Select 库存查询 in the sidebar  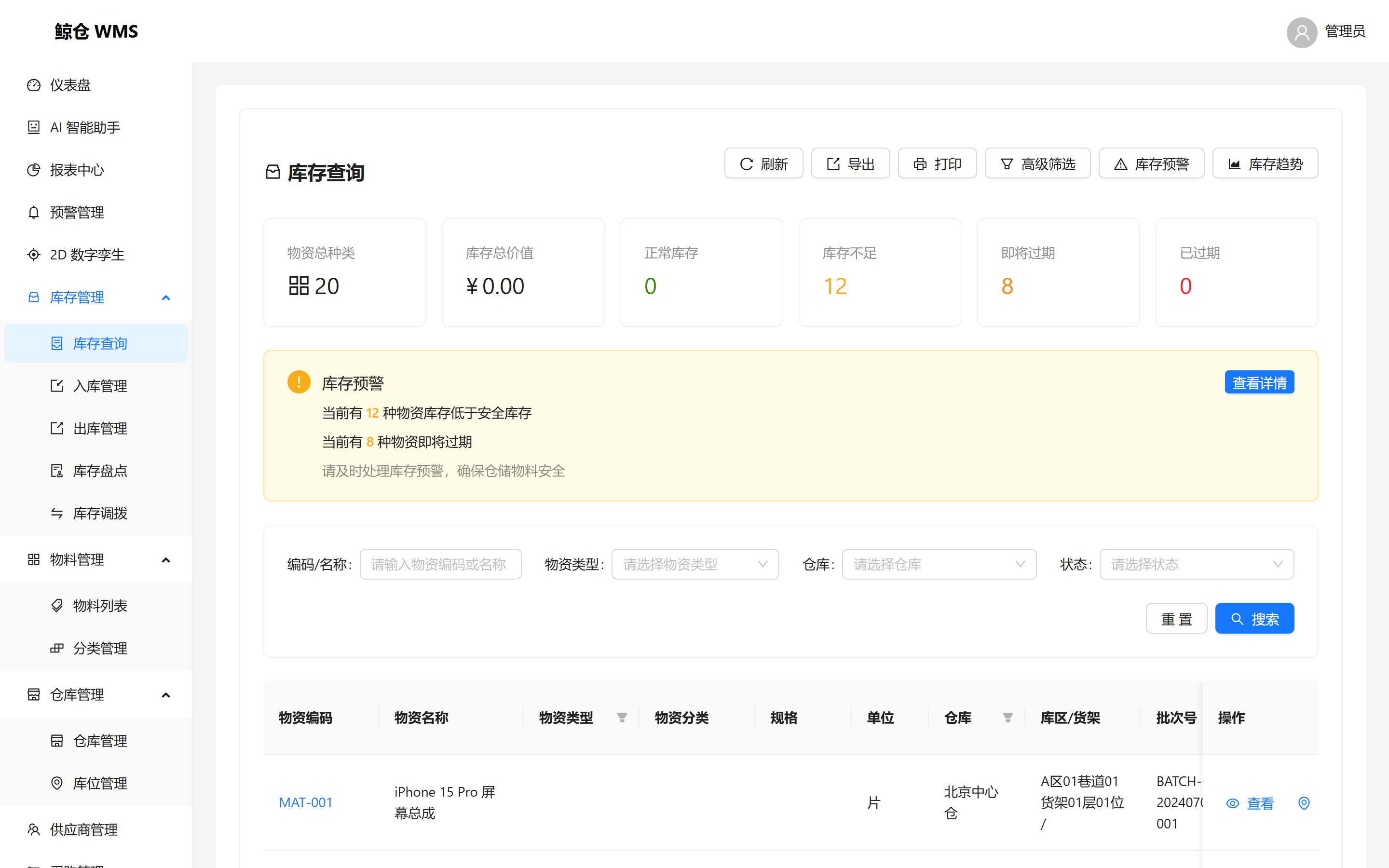tap(96, 343)
